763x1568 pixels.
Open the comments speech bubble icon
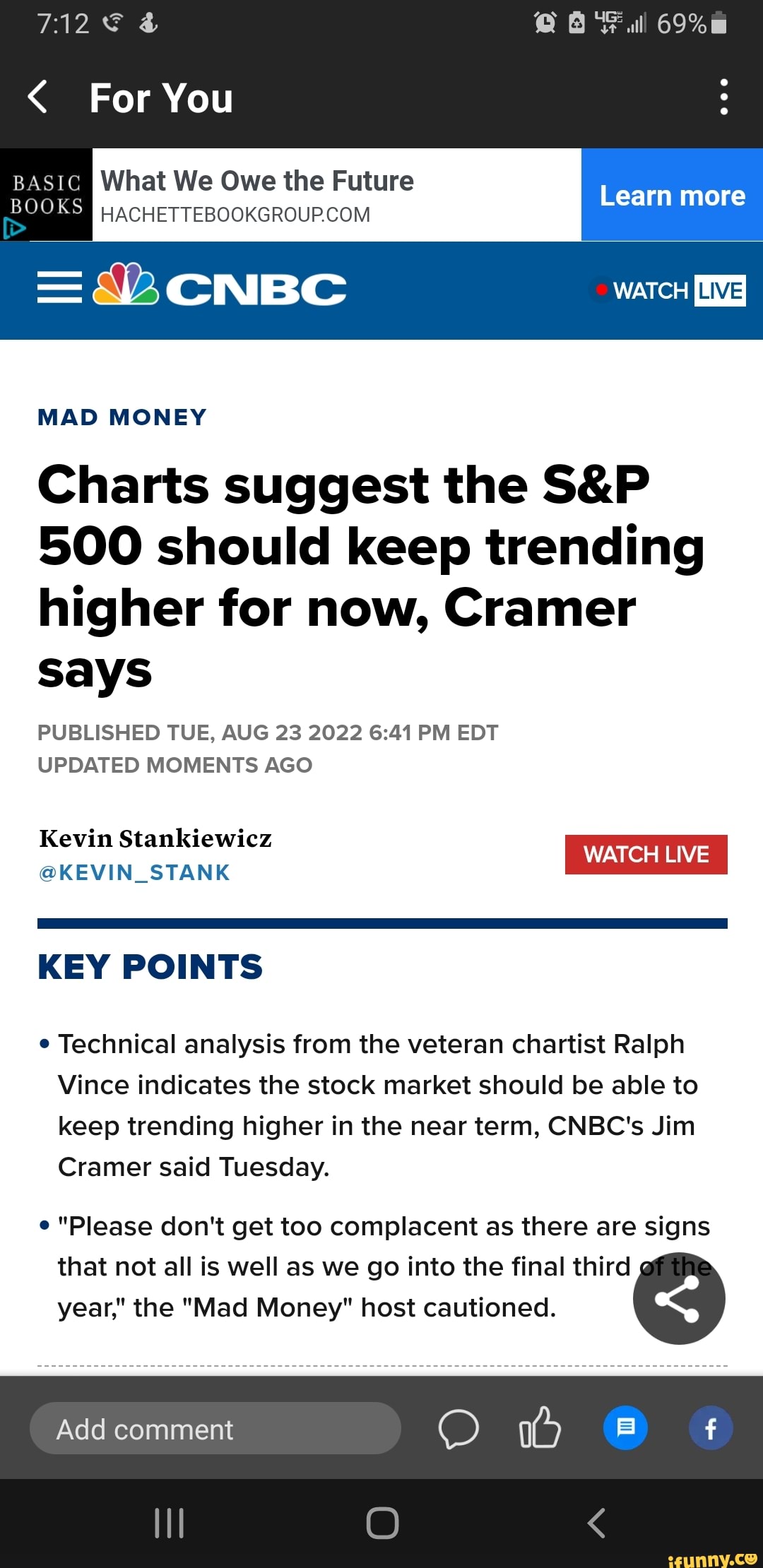point(459,1429)
